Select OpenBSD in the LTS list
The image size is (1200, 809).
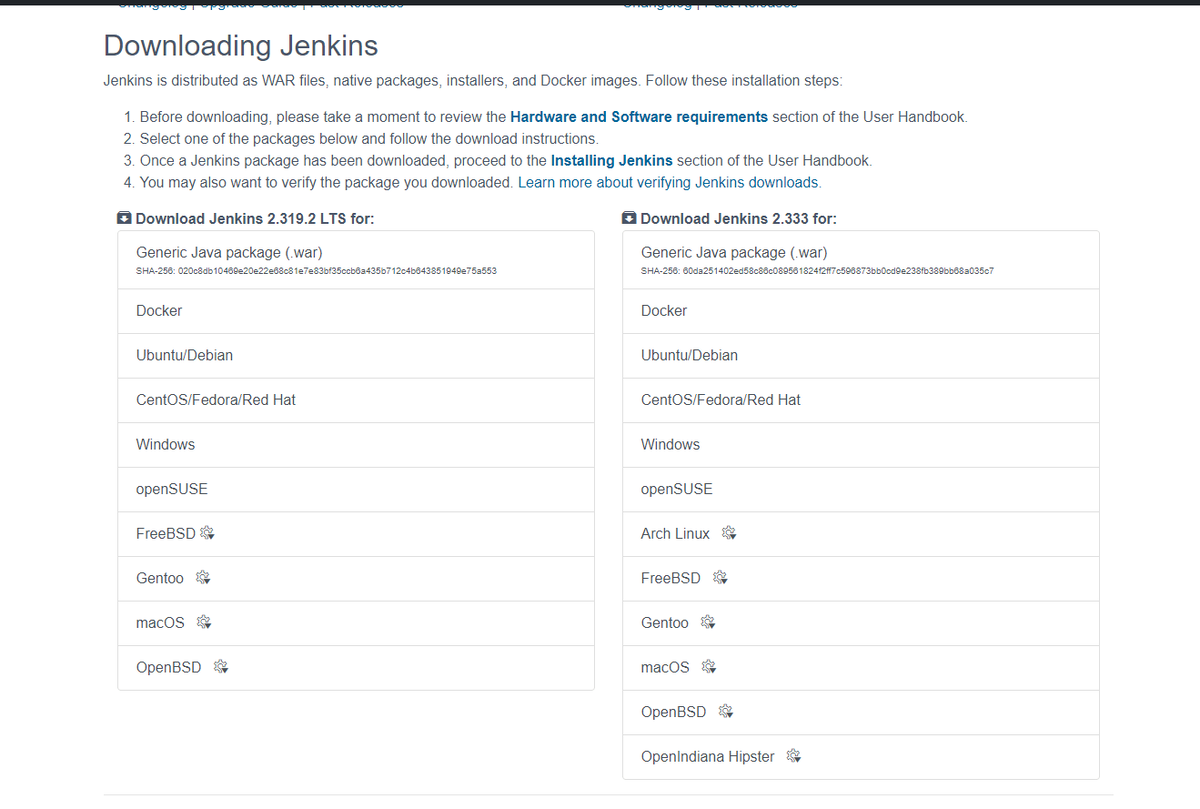pyautogui.click(x=356, y=667)
